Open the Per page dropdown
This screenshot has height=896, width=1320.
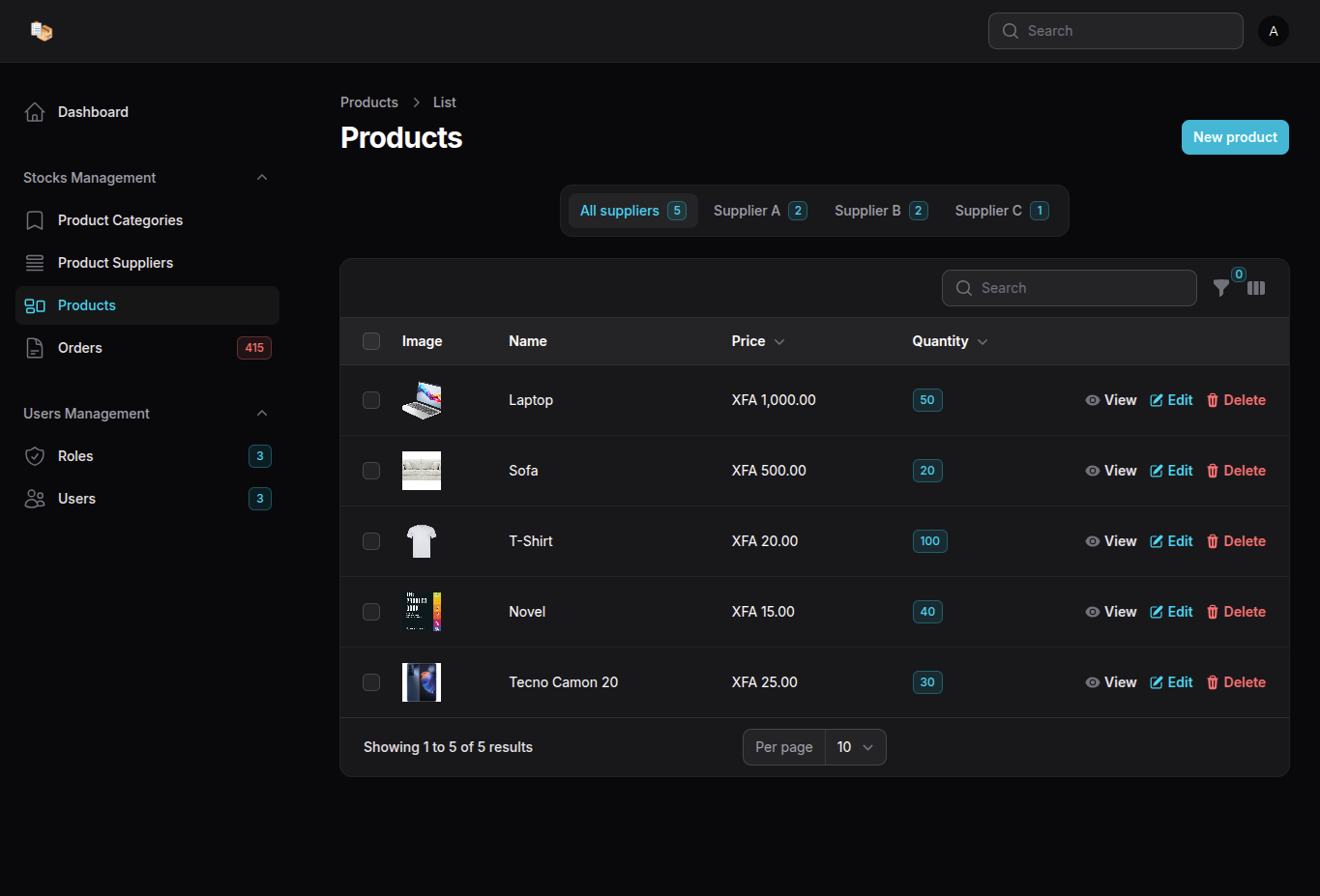855,747
